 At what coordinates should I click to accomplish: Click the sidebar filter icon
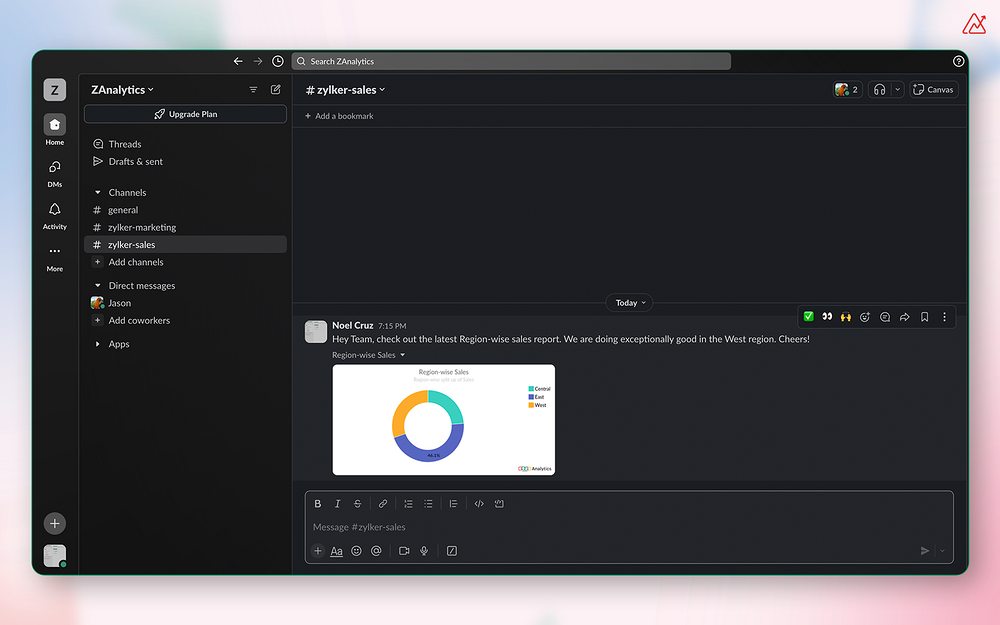(253, 90)
